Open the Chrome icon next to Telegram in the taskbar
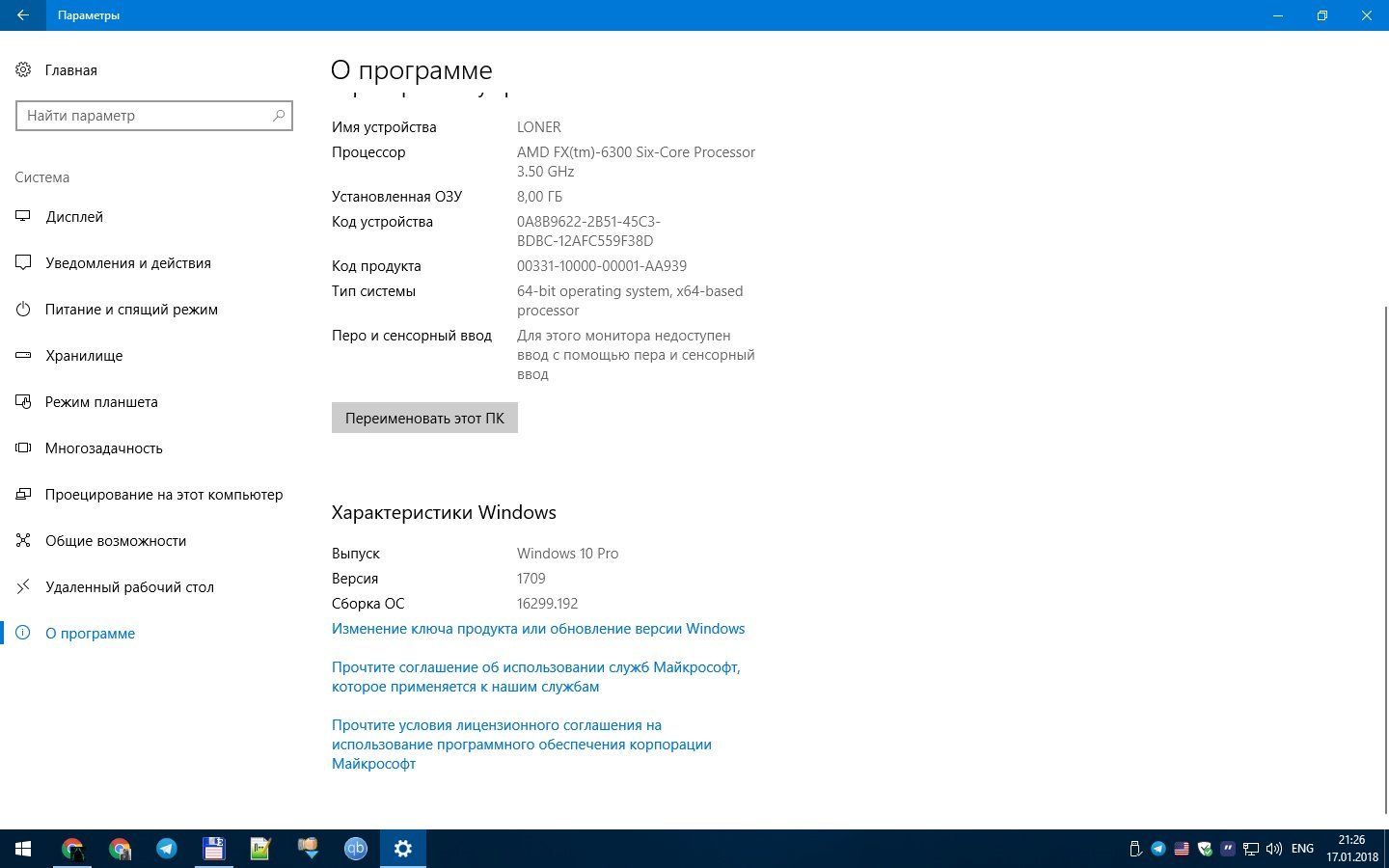This screenshot has height=868, width=1389. [x=120, y=849]
